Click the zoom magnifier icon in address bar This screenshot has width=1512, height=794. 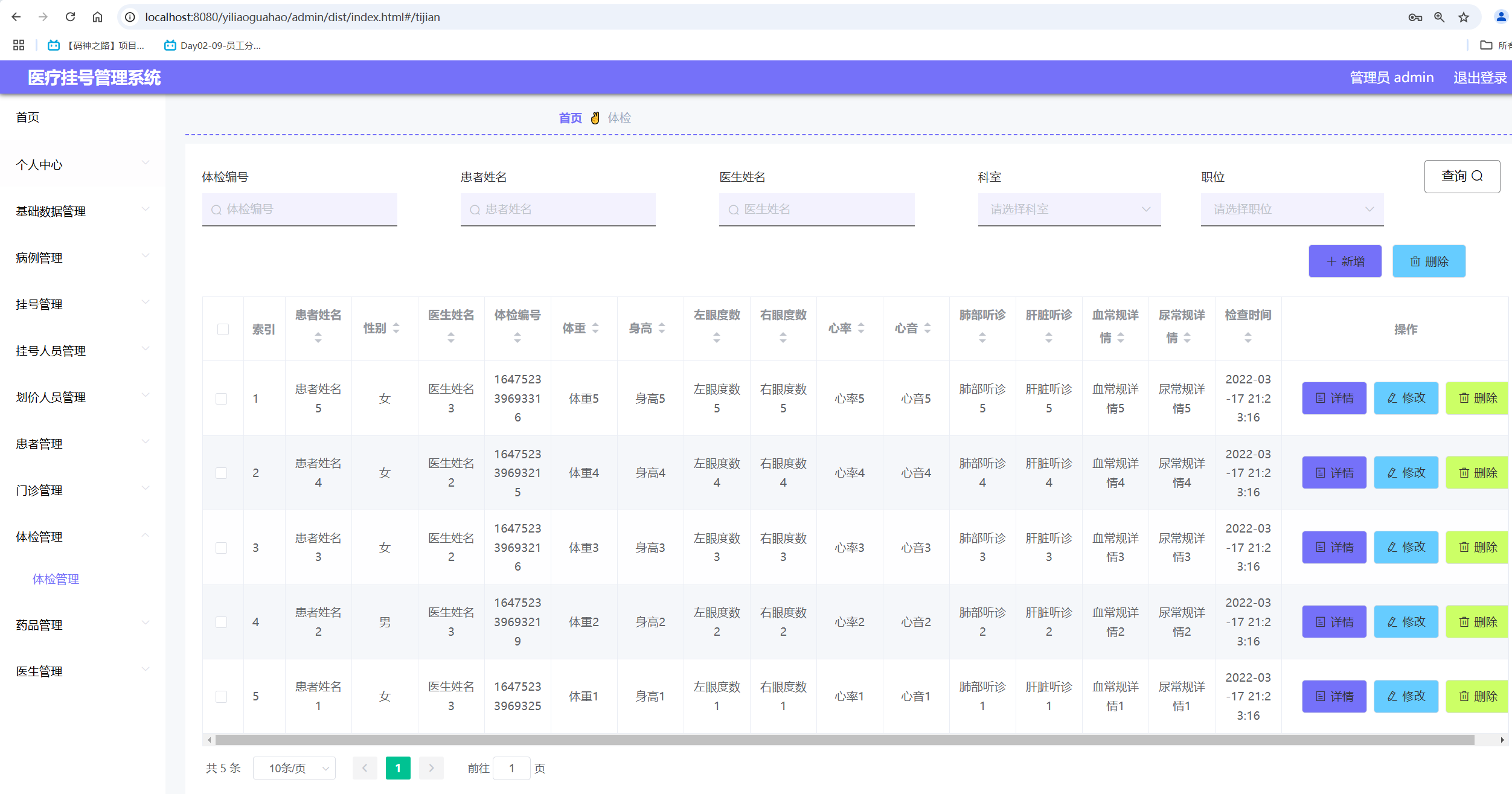point(1439,18)
